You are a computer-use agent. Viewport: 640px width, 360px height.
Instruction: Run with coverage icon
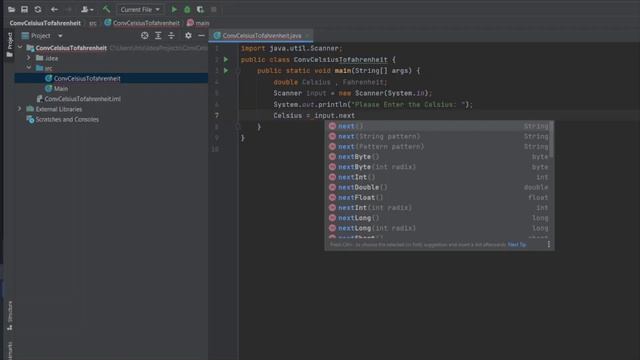pyautogui.click(x=200, y=9)
